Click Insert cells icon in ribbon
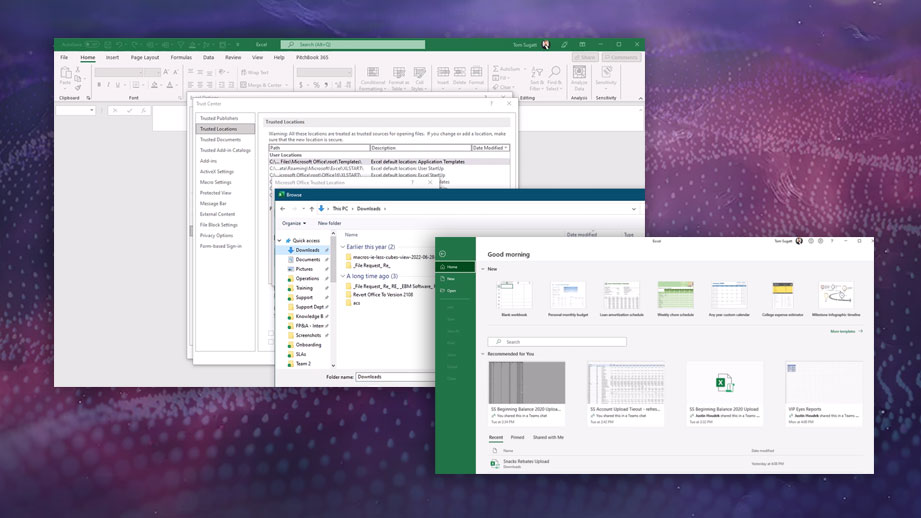Viewport: 921px width, 518px height. tap(443, 73)
